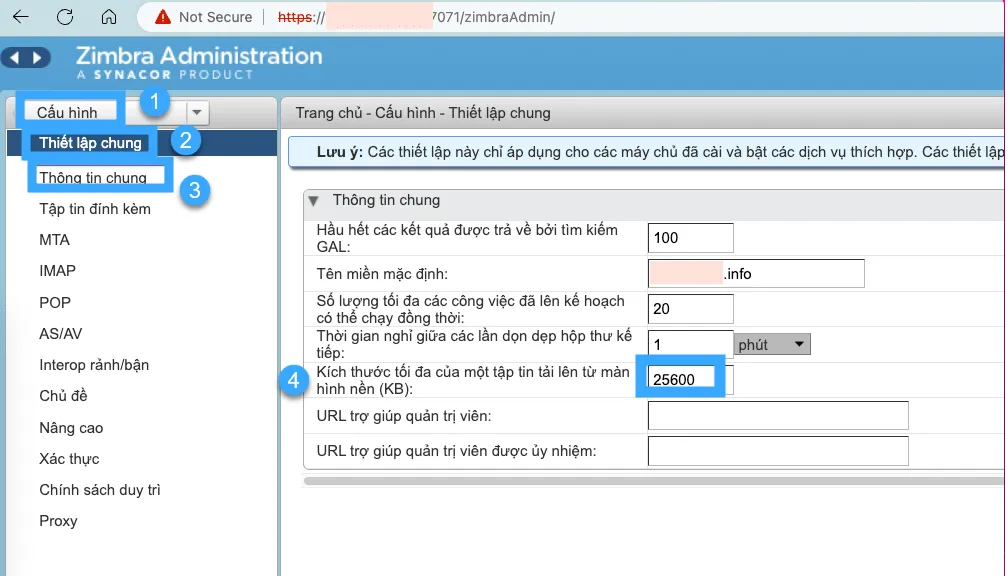Screen dimensions: 1008x576
Task: Click the default domain field ending in .info
Action: point(755,273)
